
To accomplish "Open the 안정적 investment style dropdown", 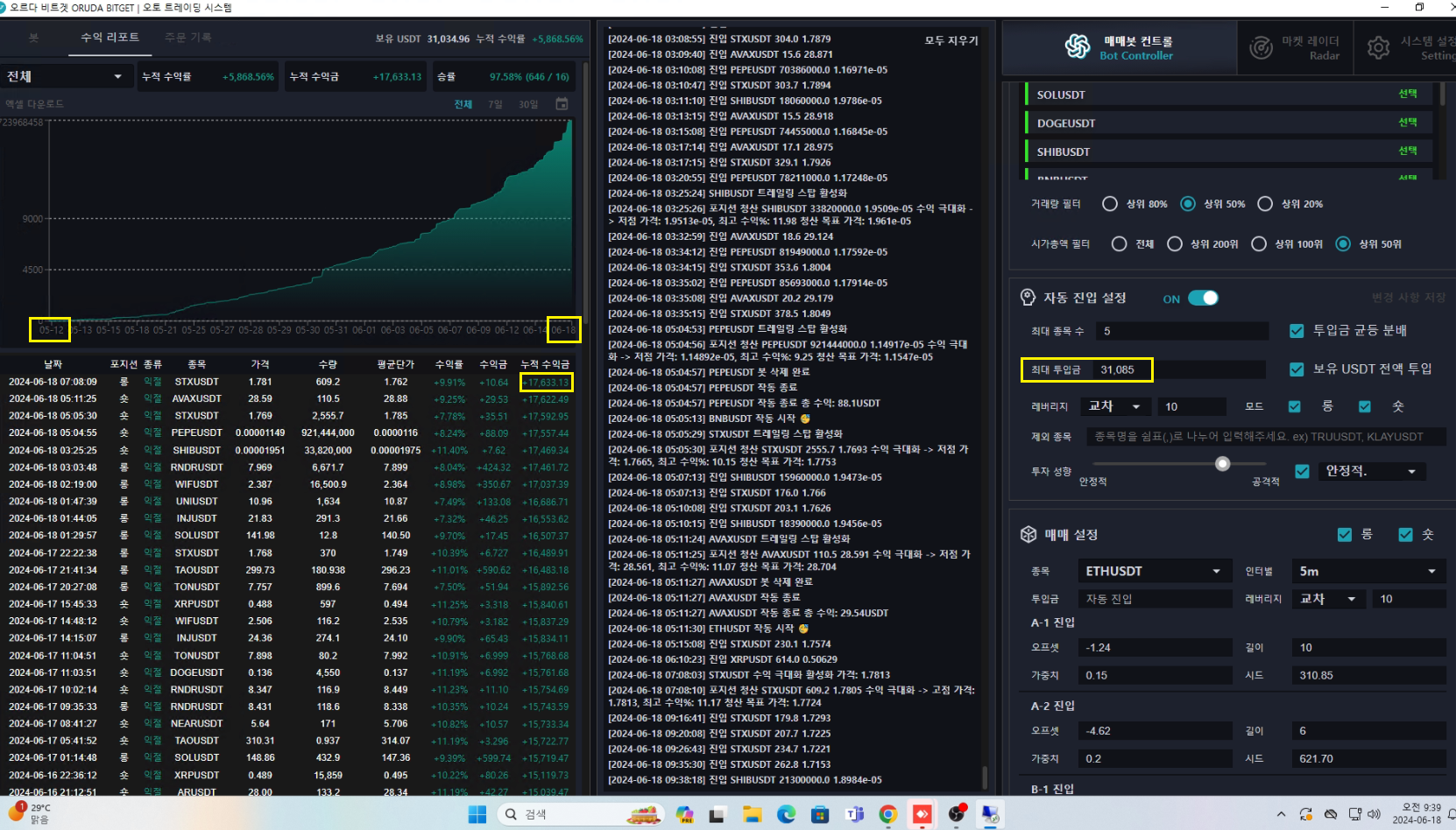I will click(1371, 471).
